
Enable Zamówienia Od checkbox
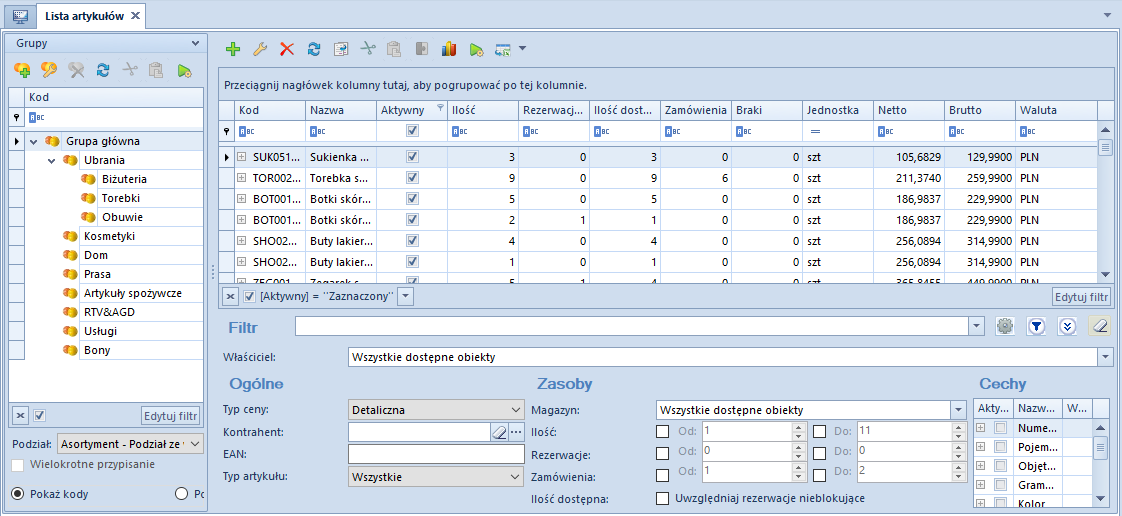coord(663,475)
